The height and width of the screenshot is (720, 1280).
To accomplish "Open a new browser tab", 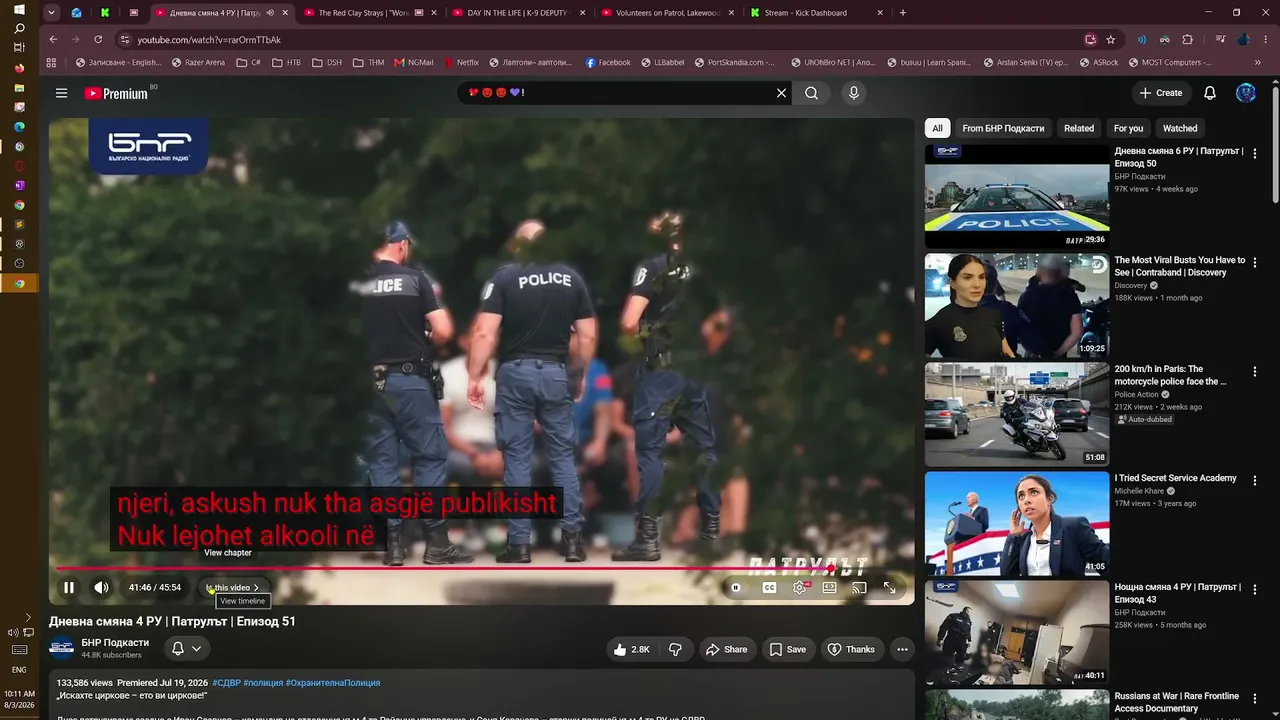I will (x=903, y=13).
